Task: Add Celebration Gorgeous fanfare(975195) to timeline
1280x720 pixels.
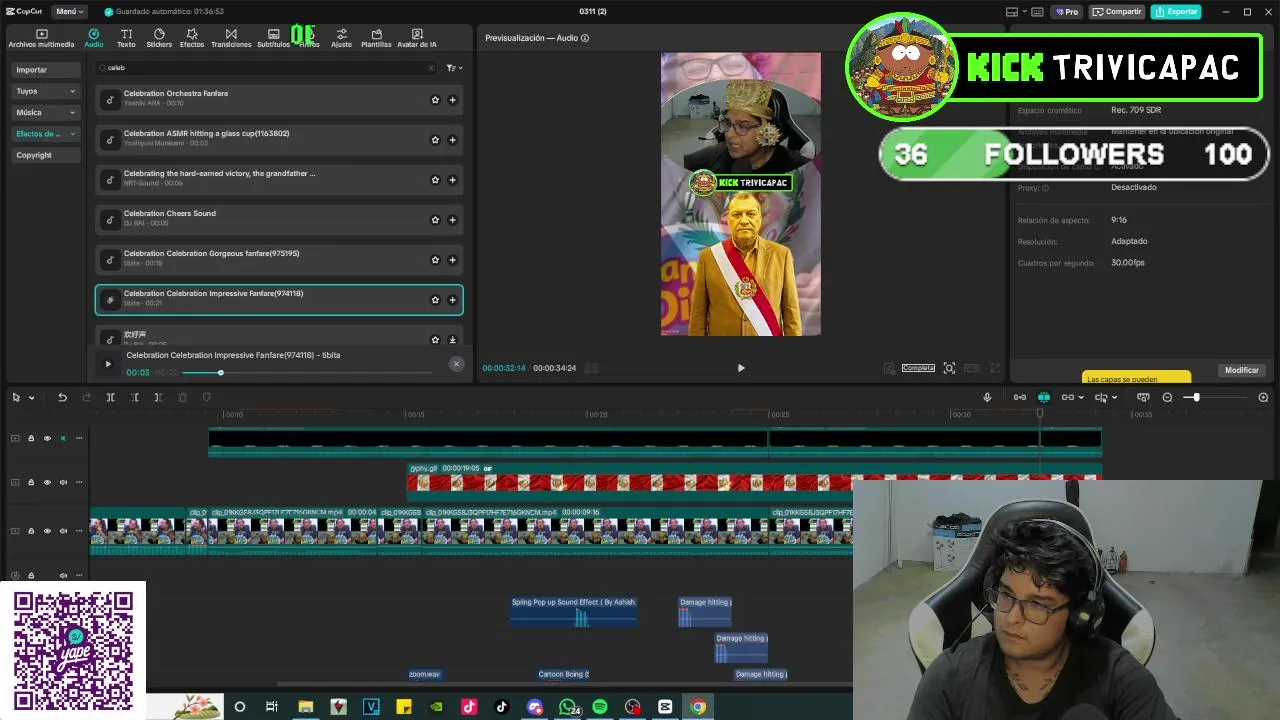Action: [x=452, y=260]
